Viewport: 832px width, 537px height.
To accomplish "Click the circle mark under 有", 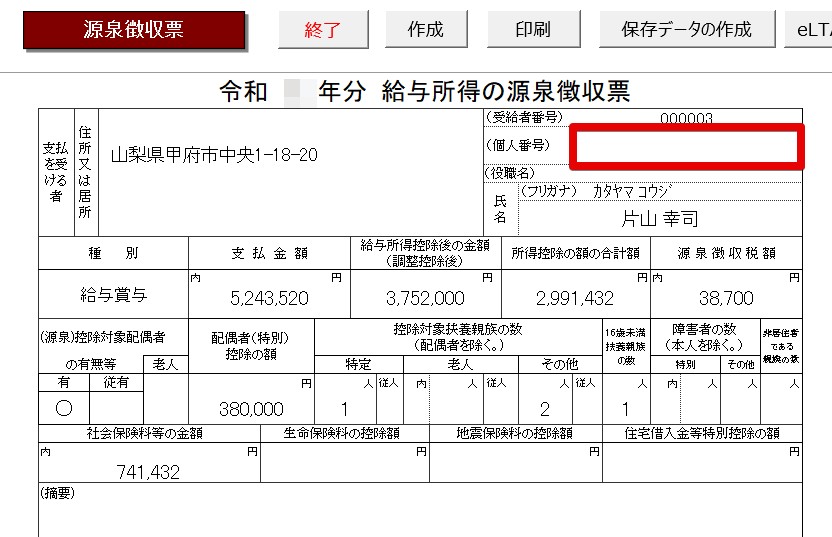I will [64, 408].
